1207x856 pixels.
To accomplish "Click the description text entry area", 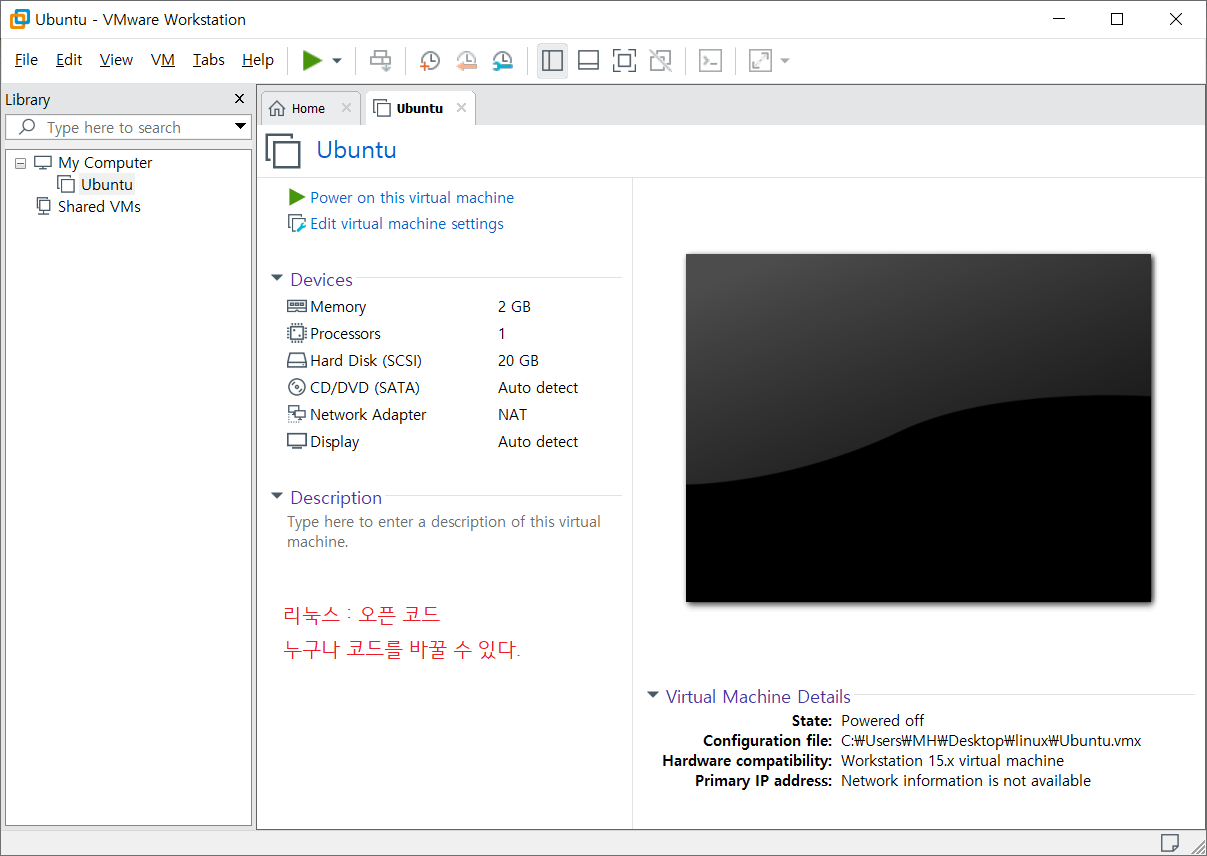I will tap(444, 532).
